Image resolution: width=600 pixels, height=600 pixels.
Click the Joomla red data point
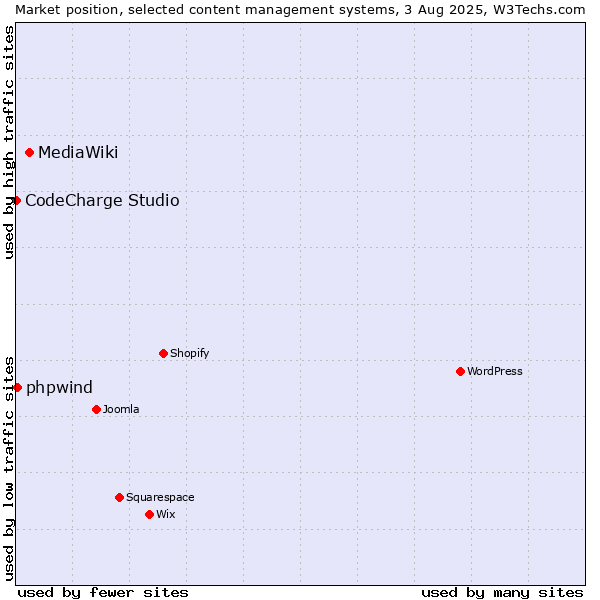(96, 409)
